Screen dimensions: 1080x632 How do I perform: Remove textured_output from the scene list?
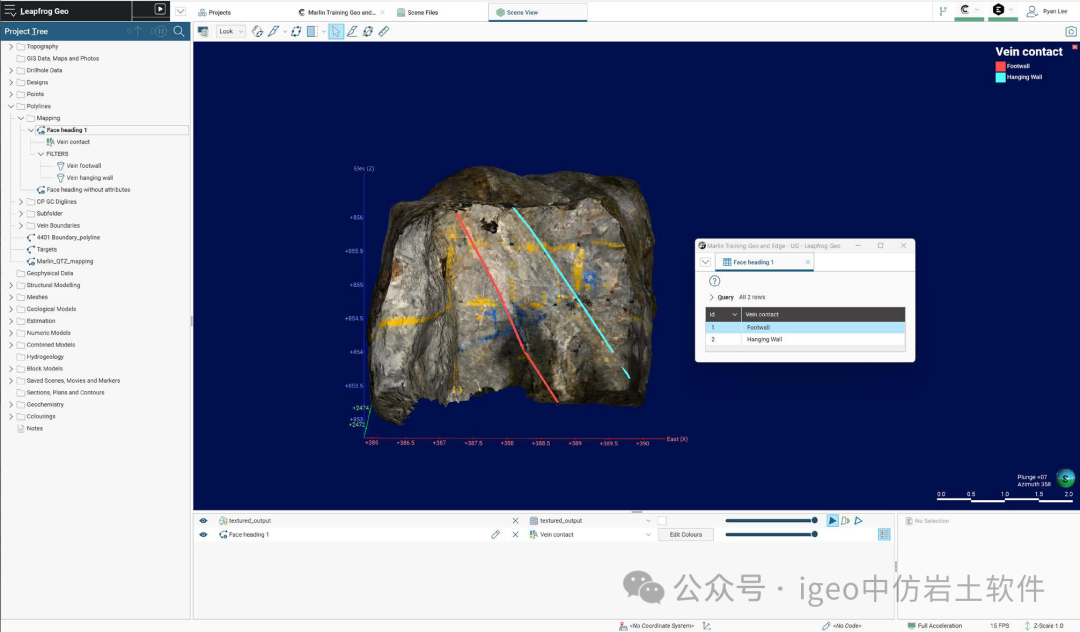coord(516,521)
